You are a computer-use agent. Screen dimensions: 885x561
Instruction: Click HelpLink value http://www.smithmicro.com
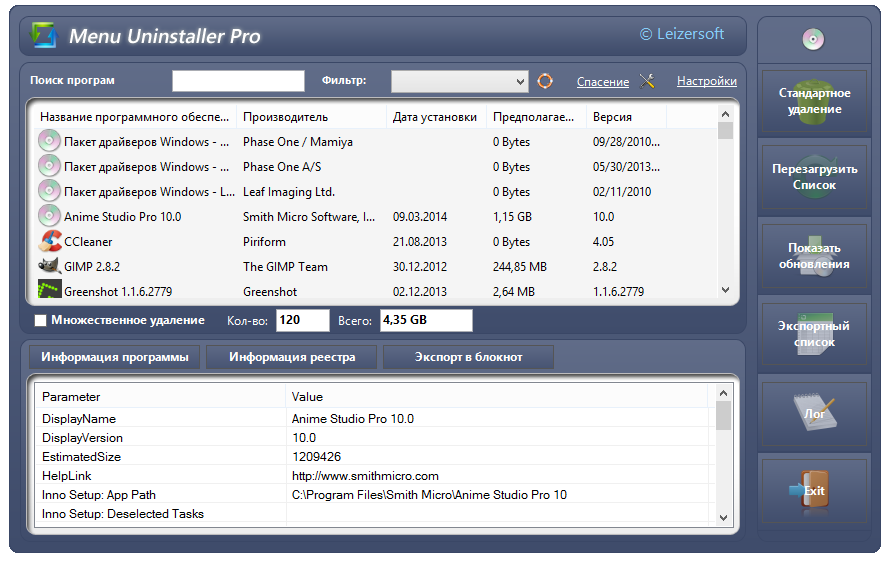365,476
